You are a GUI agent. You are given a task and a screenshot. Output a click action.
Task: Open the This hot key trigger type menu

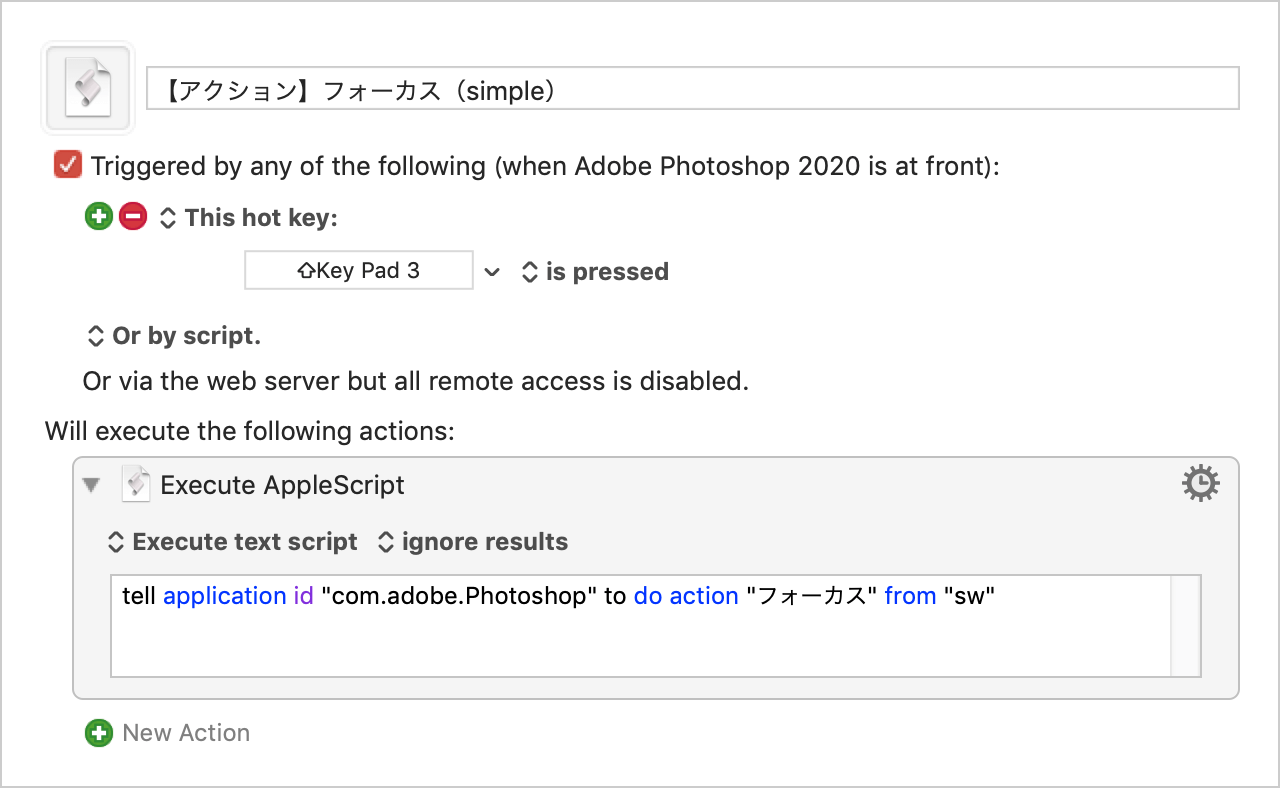tap(249, 217)
